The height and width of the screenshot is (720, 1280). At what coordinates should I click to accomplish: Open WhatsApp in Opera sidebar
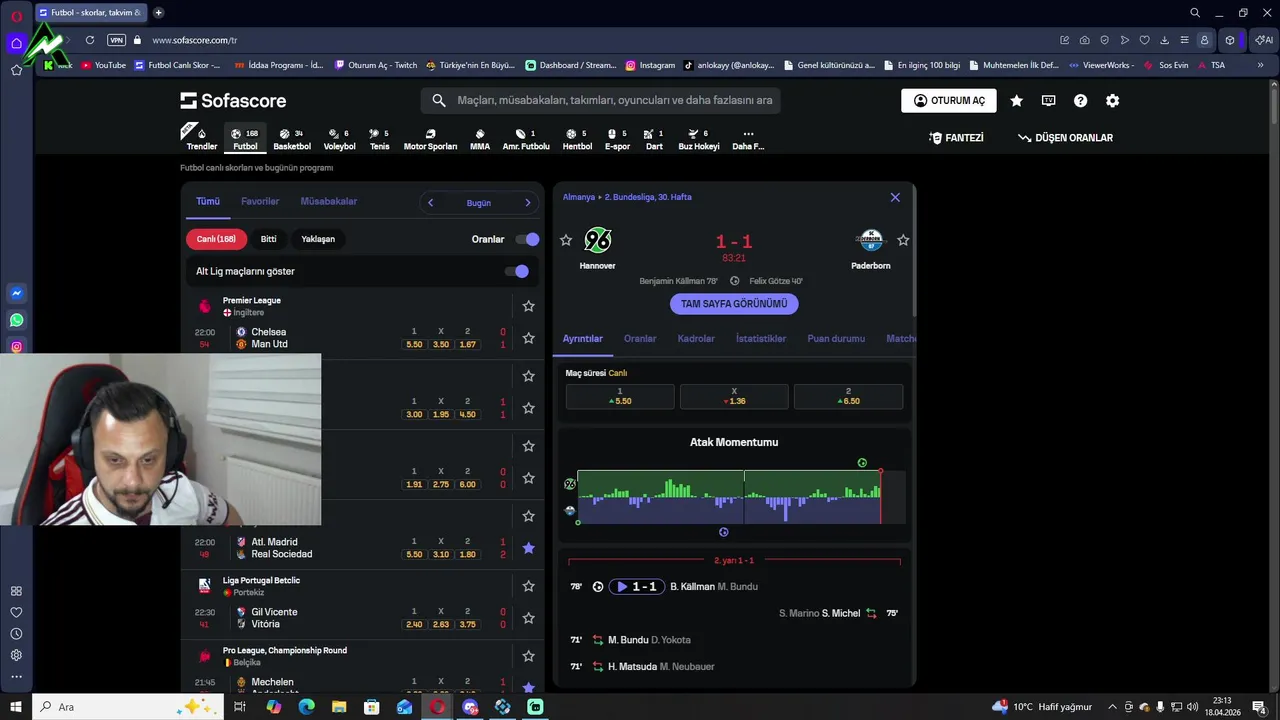16,320
